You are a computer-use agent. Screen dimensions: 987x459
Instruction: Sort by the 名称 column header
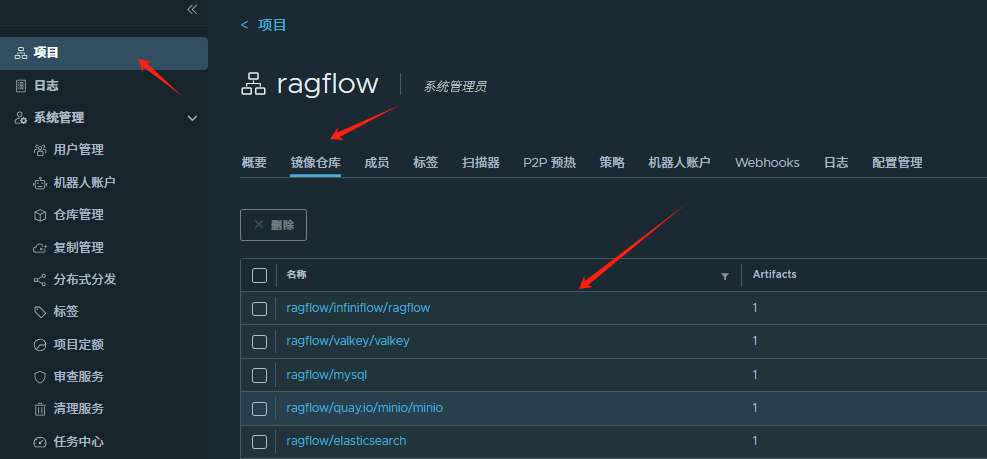tap(296, 275)
